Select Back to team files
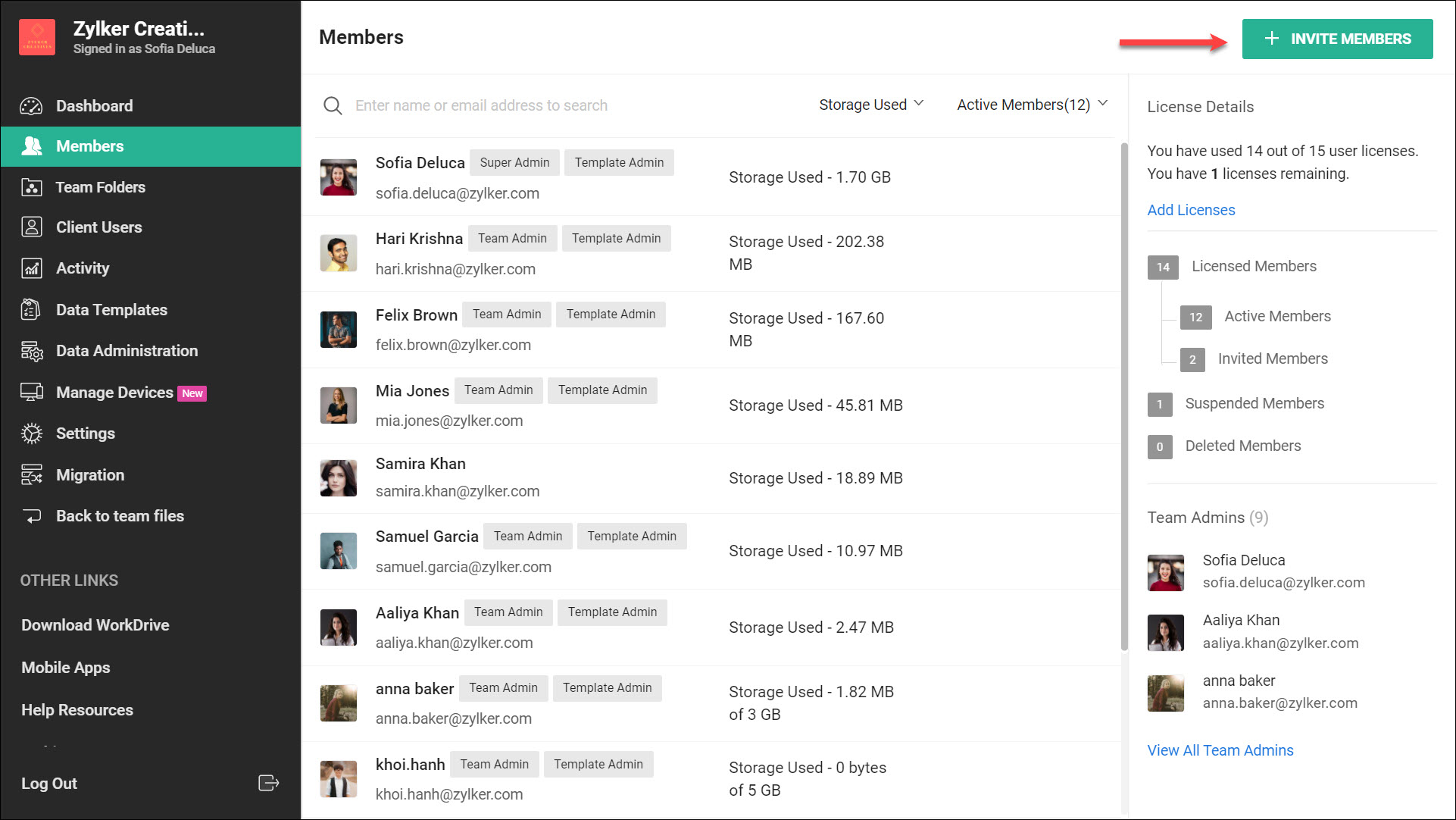The image size is (1456, 820). click(120, 516)
